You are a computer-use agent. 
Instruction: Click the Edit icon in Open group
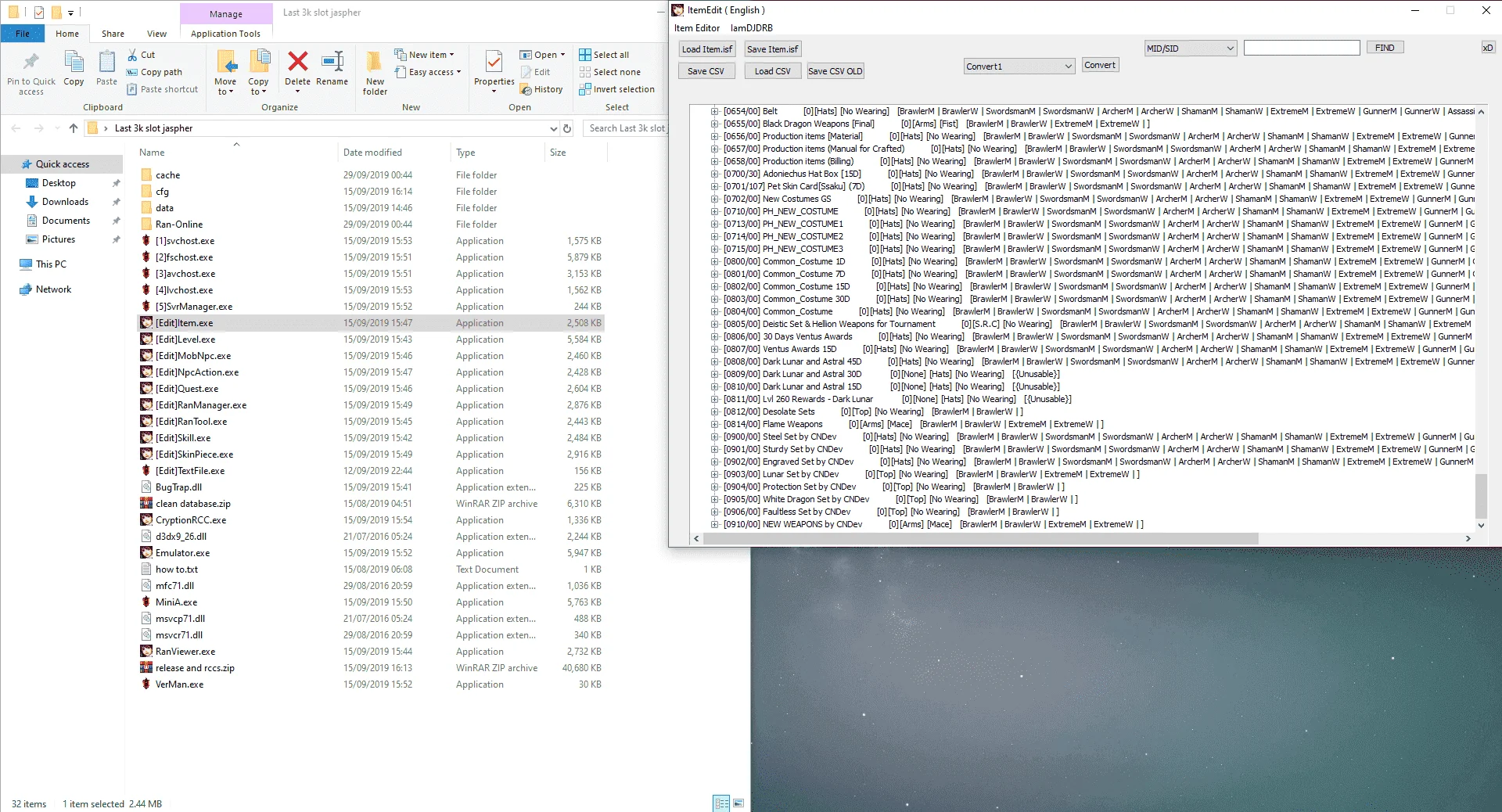526,72
